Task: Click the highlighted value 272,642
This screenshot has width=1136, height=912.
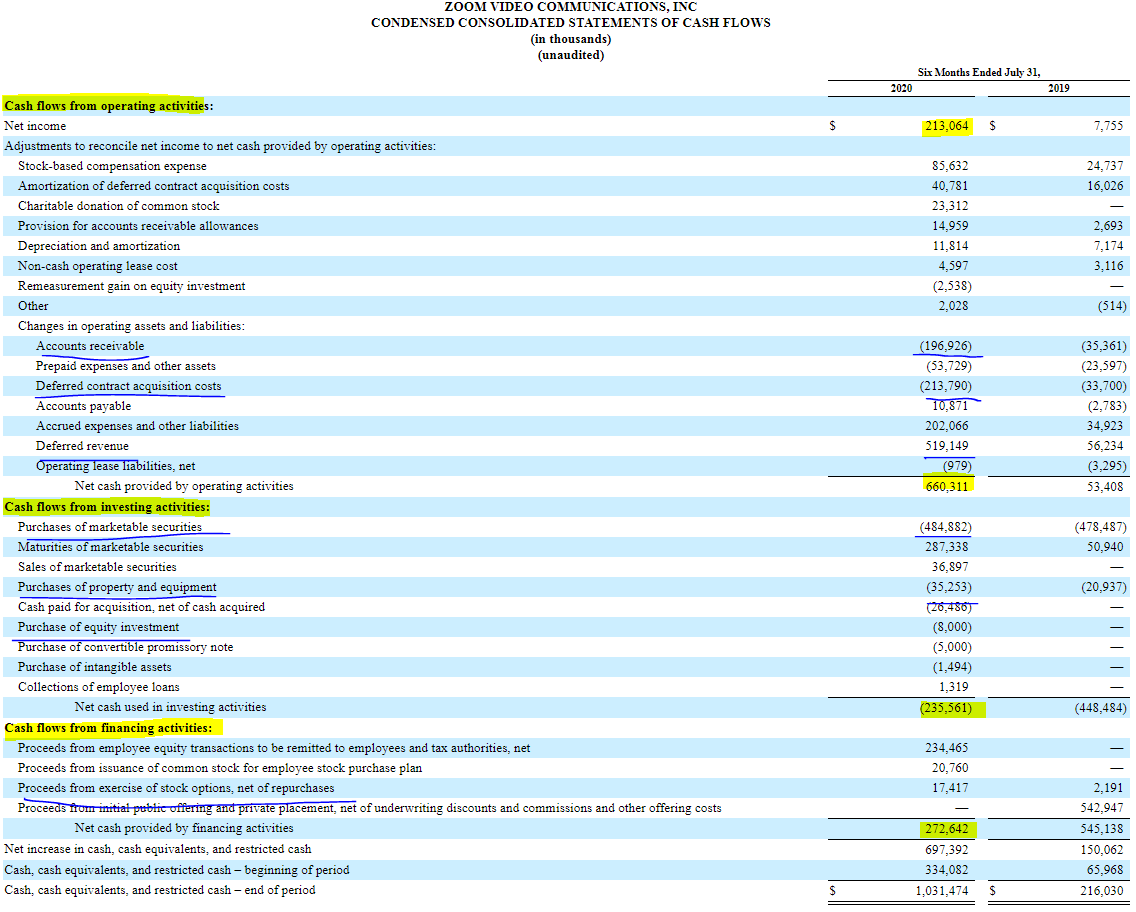Action: click(x=946, y=829)
